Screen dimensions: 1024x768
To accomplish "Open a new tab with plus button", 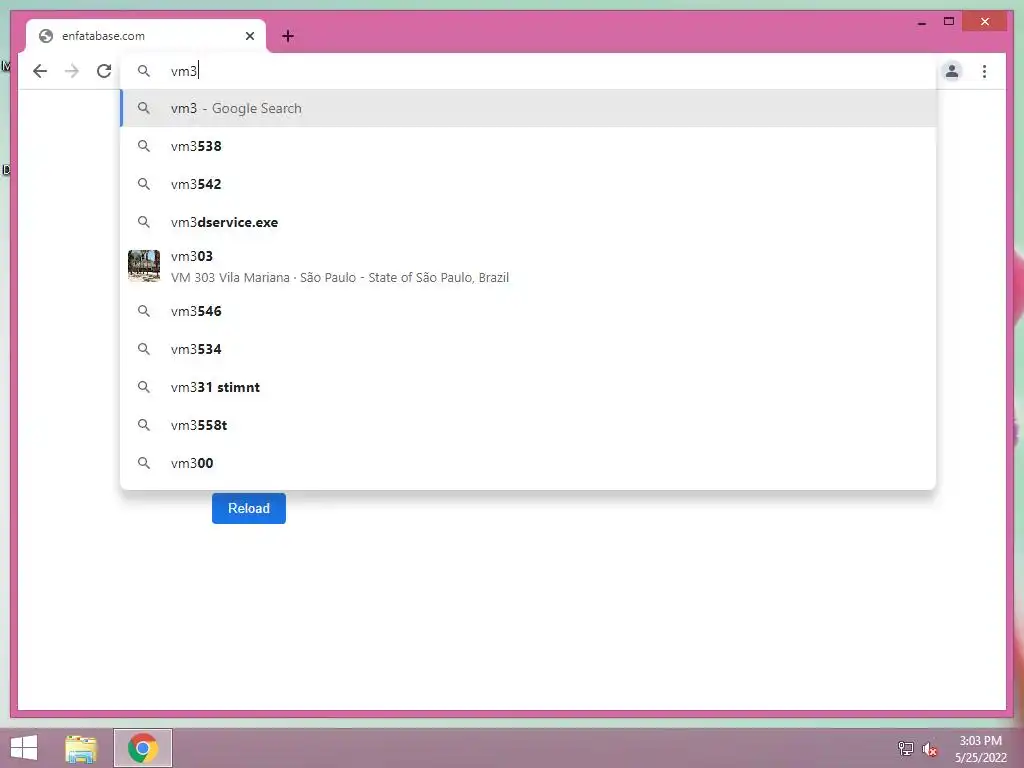I will [288, 36].
